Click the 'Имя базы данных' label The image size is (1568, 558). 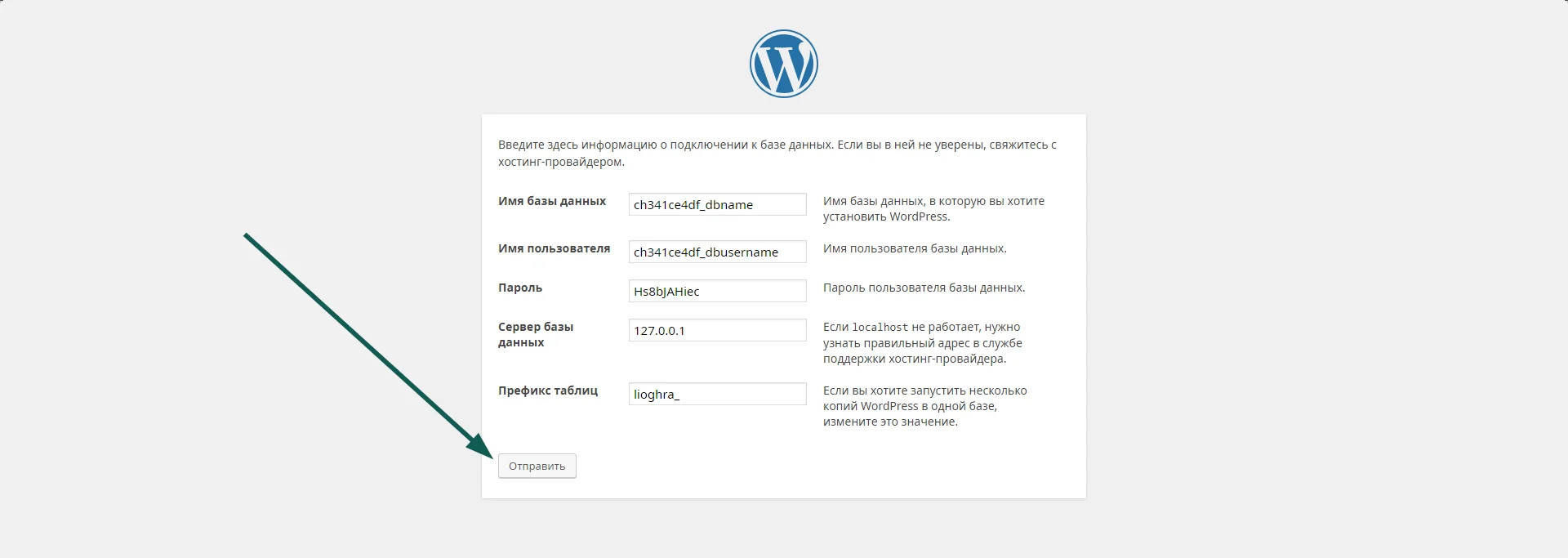552,201
